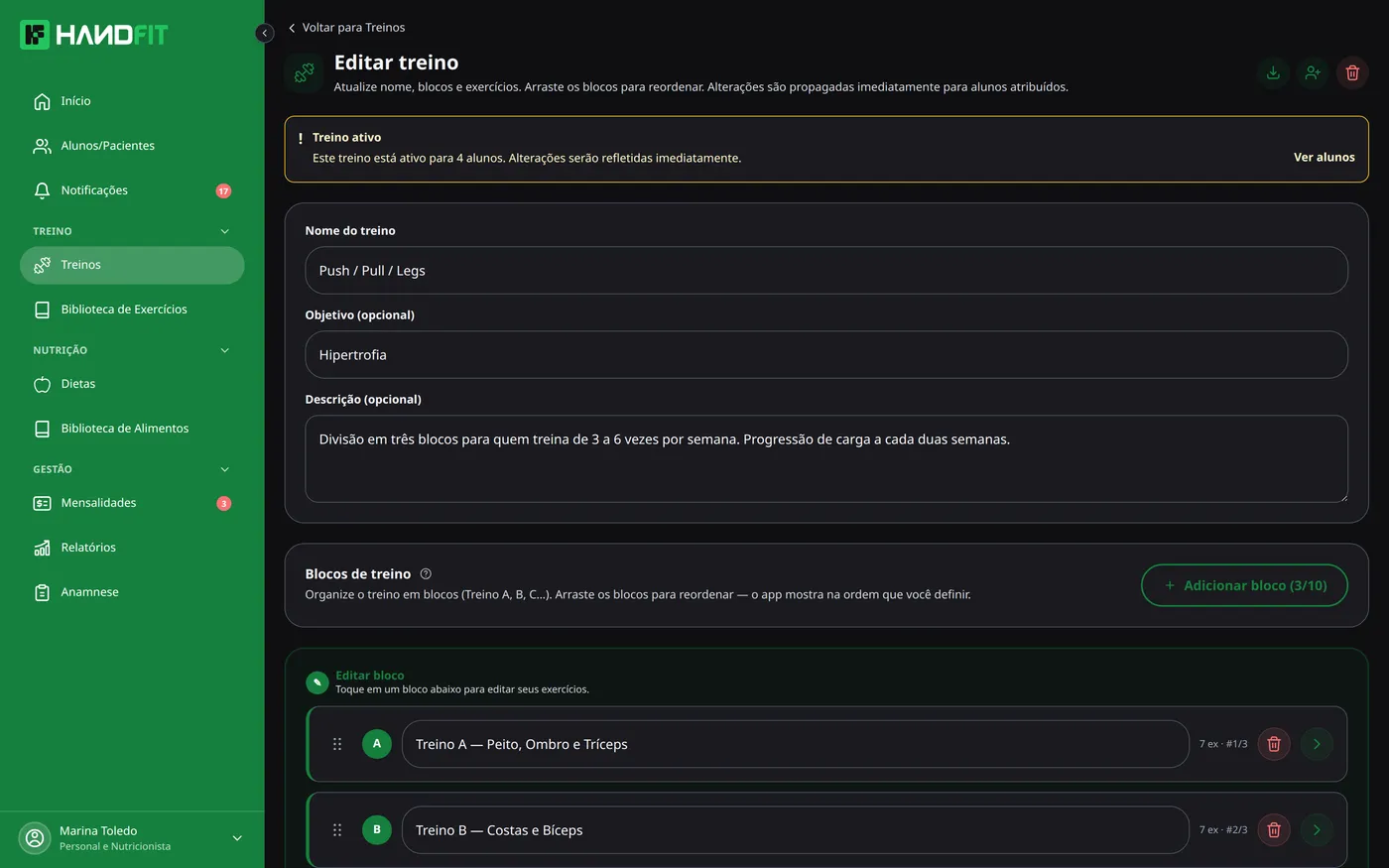Grab the drag handle of Treino A
This screenshot has width=1389, height=868.
(x=337, y=744)
